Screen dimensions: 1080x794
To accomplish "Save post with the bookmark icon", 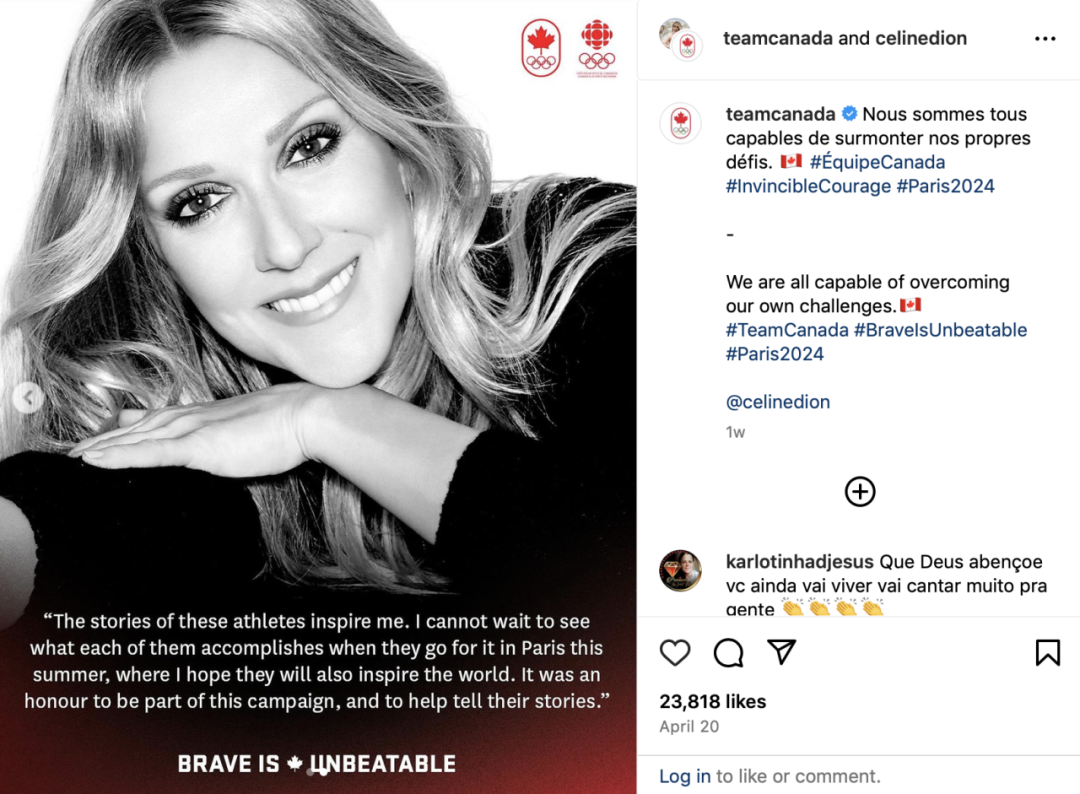I will point(1048,652).
